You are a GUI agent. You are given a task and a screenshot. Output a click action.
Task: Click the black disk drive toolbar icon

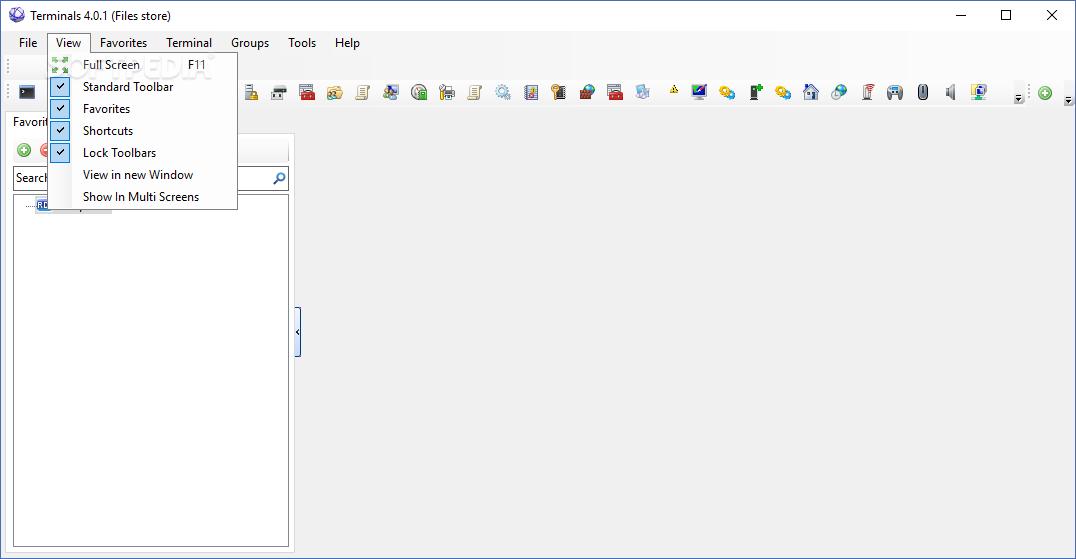click(279, 92)
